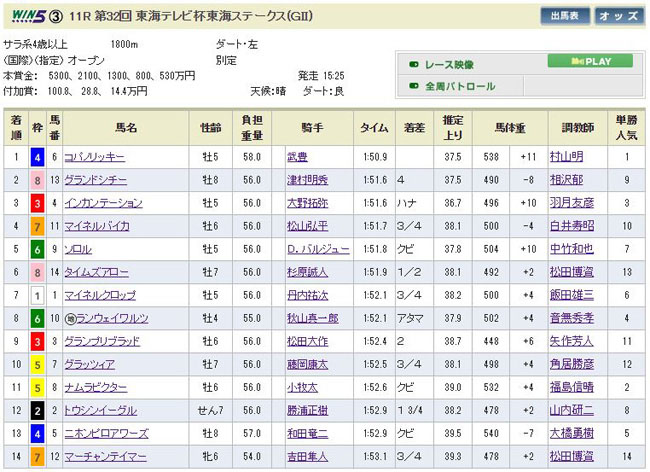The height and width of the screenshot is (472, 650).
Task: Open trainer 村山明 link
Action: [x=565, y=157]
